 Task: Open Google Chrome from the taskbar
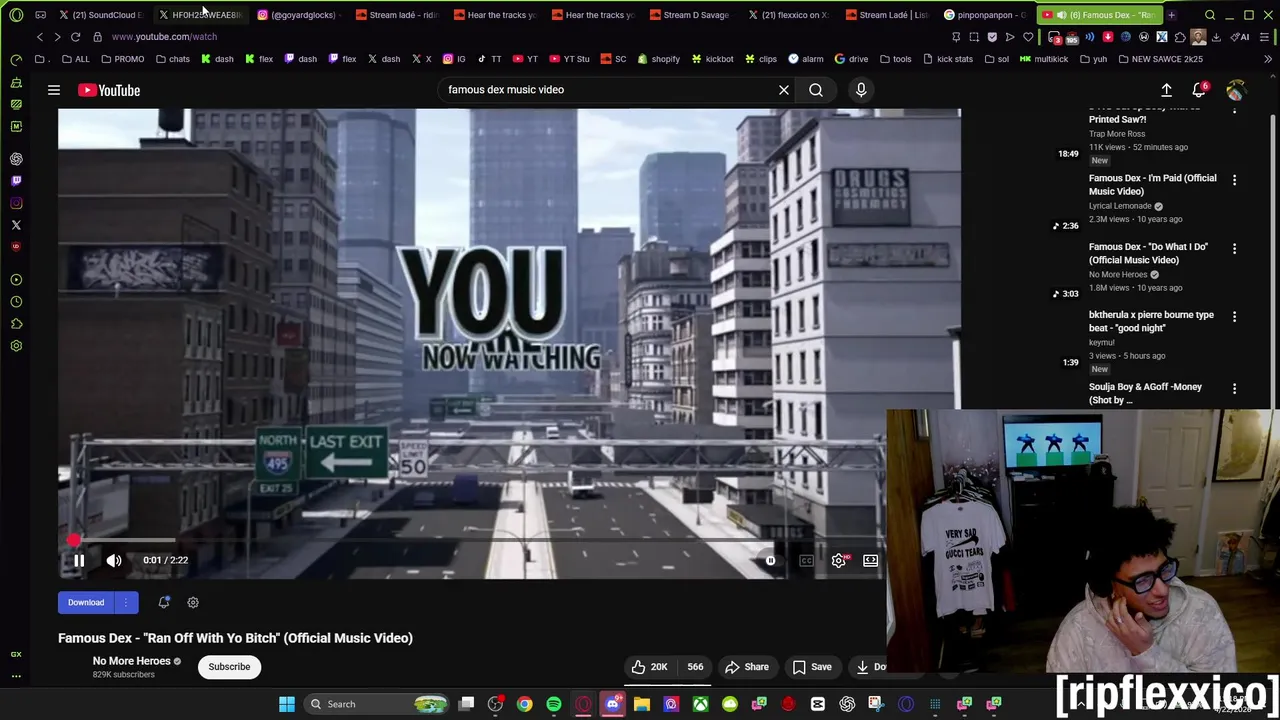pyautogui.click(x=524, y=704)
